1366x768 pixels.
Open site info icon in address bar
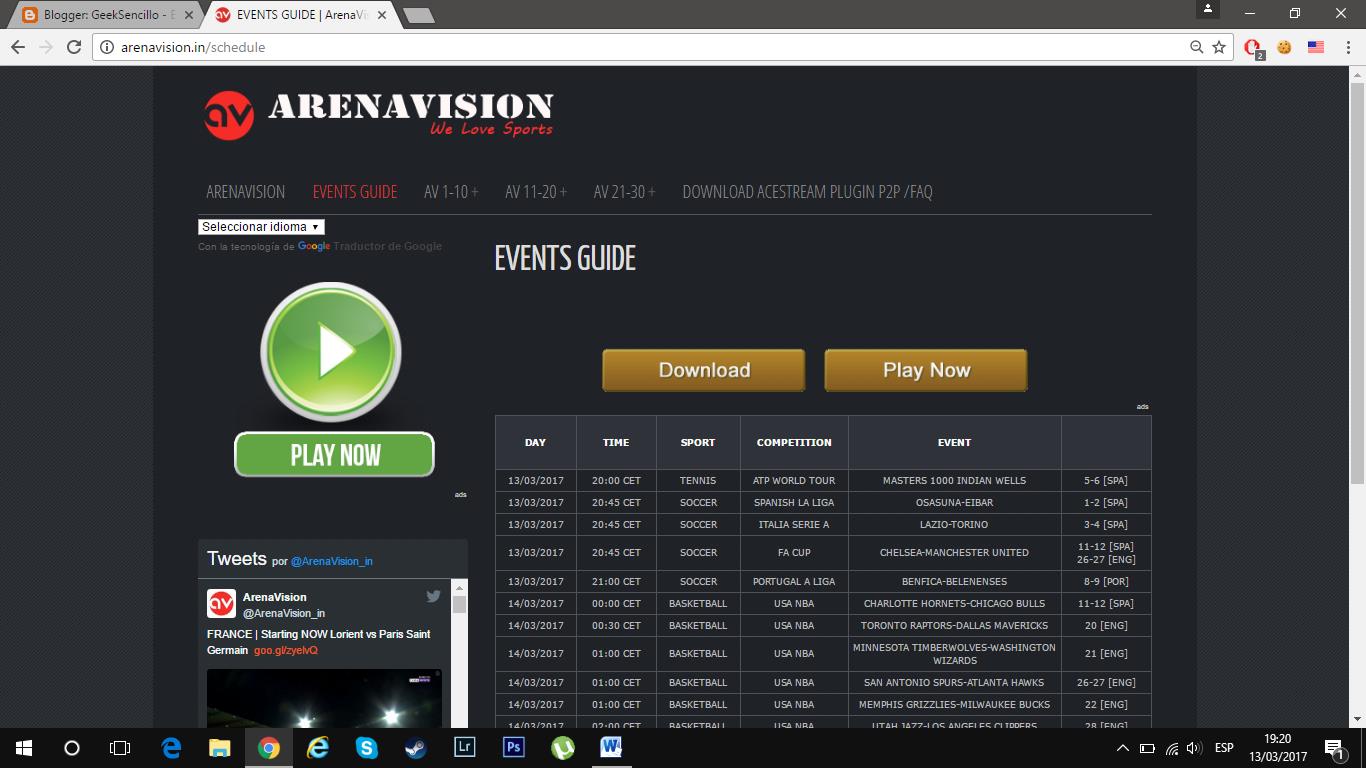107,47
